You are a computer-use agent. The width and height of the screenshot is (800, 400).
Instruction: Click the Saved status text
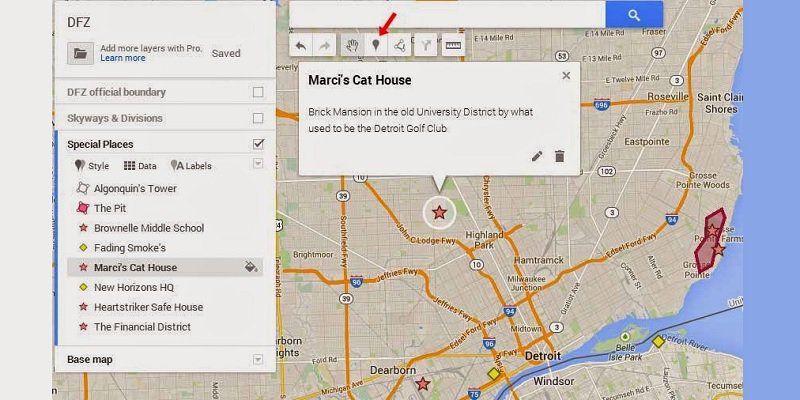coord(226,53)
